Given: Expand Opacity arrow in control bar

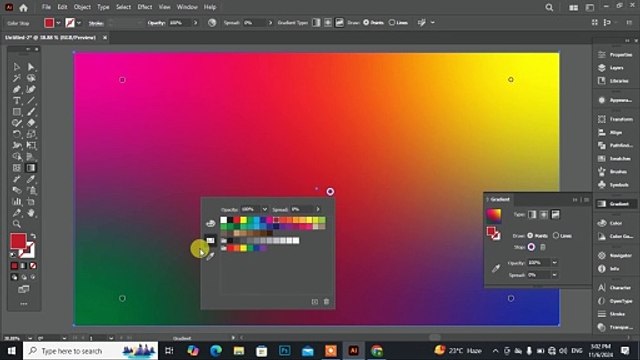Looking at the screenshot, I should coord(196,23).
